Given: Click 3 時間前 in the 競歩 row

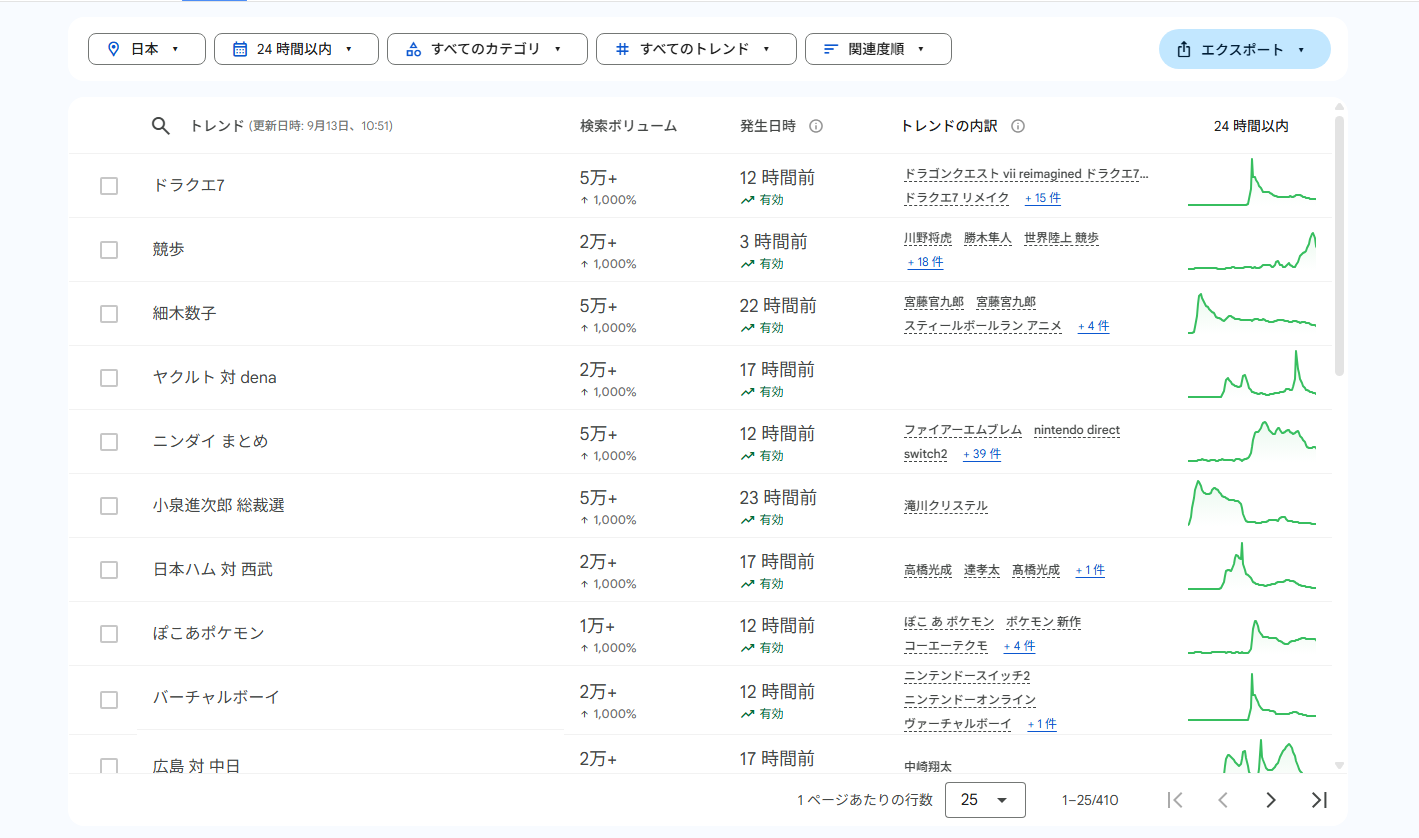Looking at the screenshot, I should pos(774,242).
